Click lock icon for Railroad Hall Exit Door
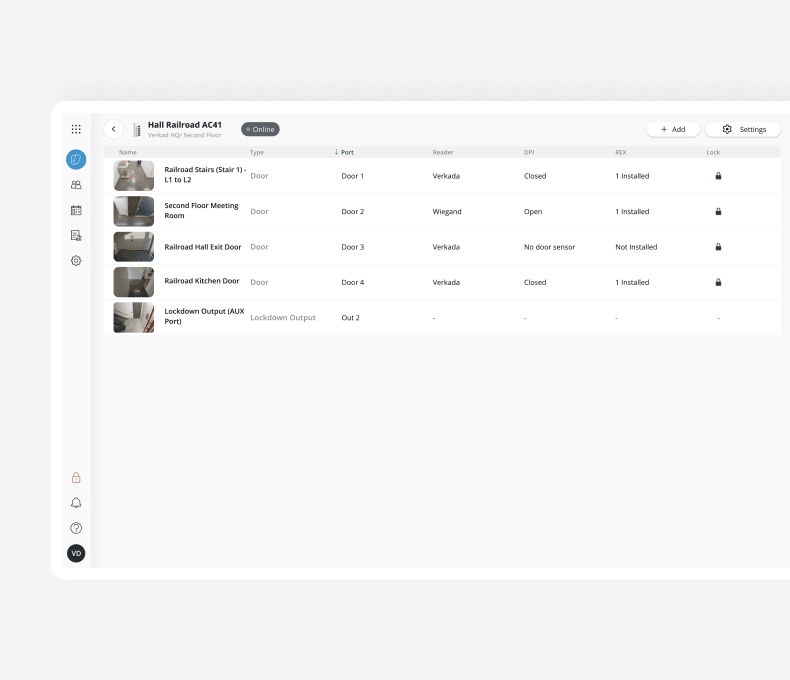 coord(718,247)
